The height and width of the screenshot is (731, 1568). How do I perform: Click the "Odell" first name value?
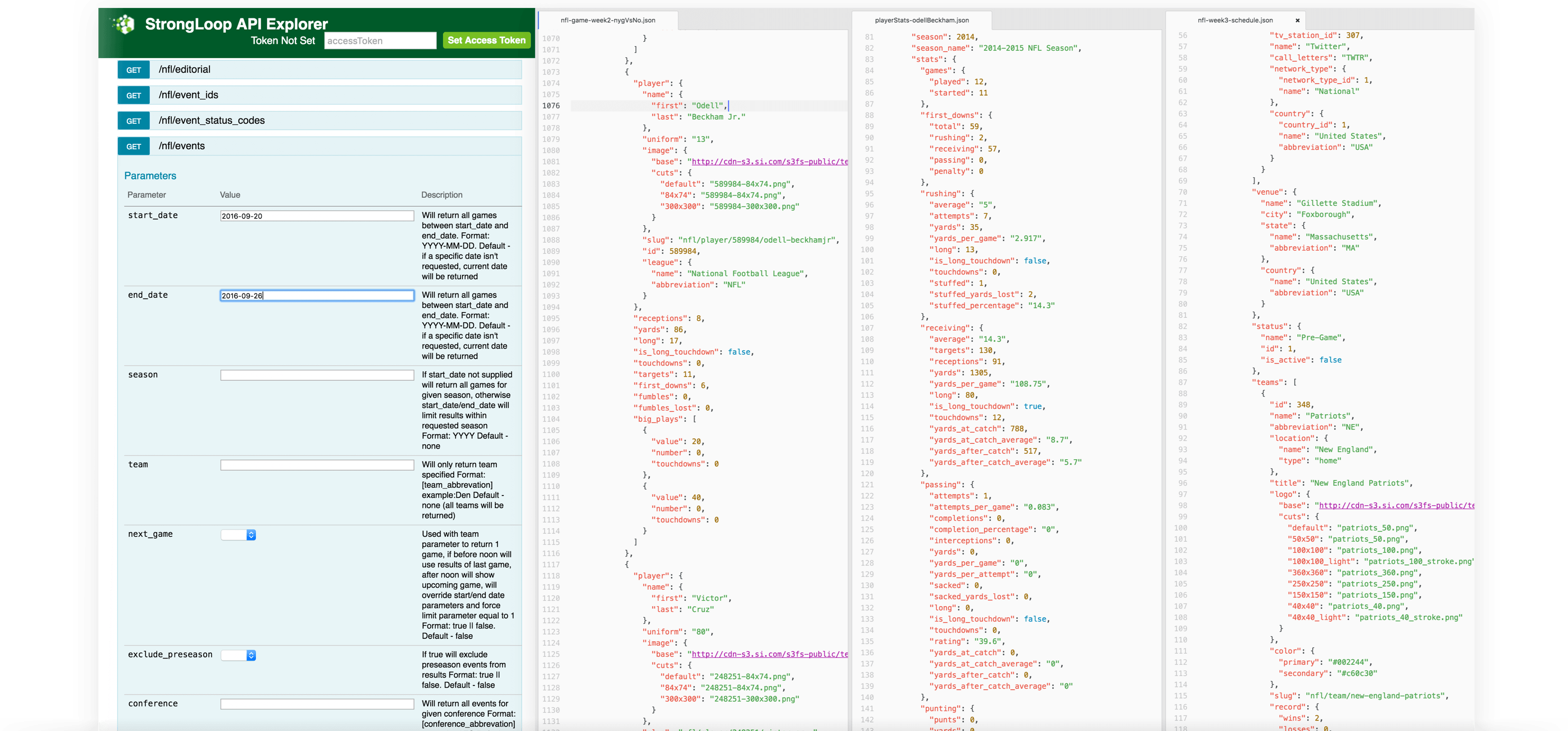707,106
